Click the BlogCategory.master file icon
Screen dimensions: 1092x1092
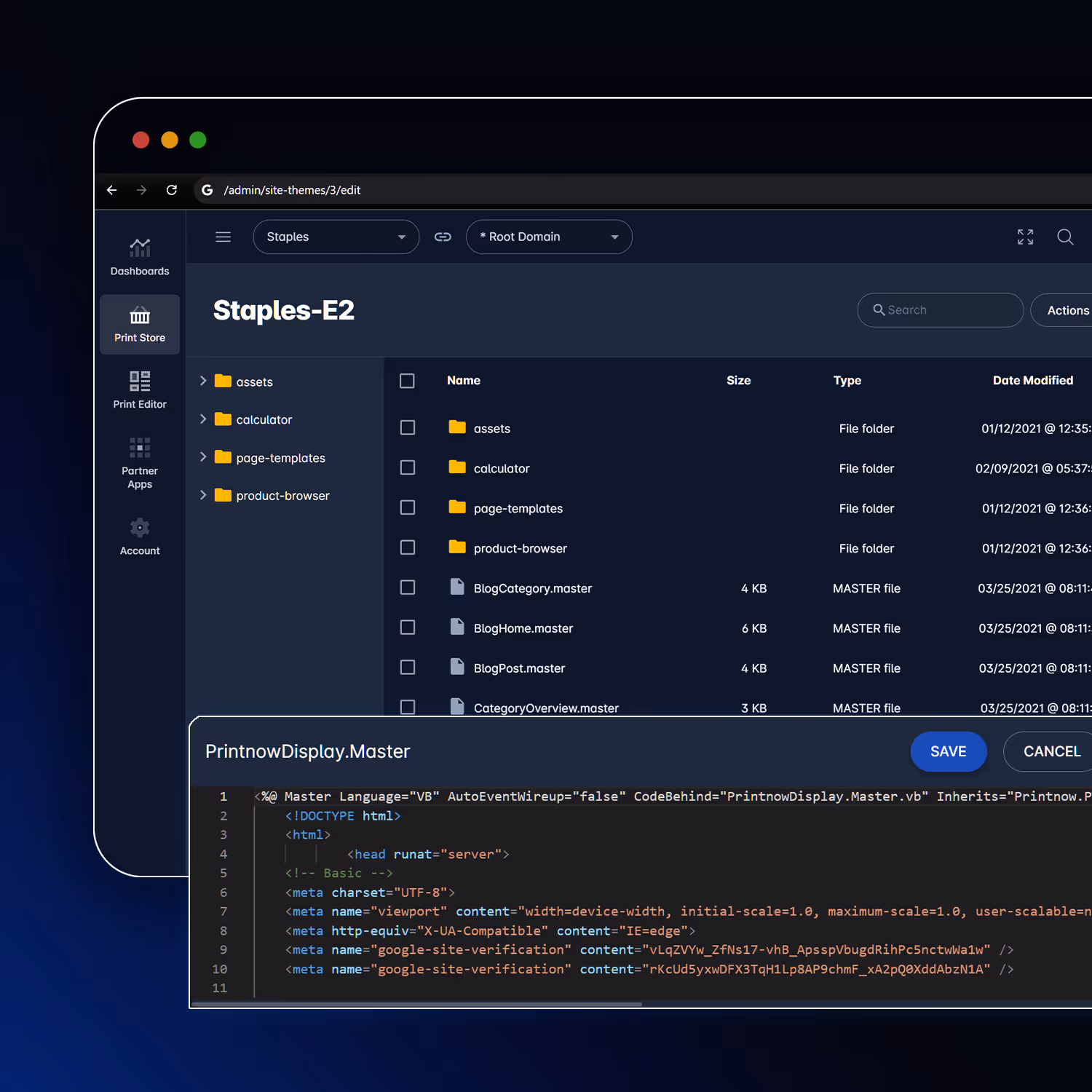click(457, 587)
